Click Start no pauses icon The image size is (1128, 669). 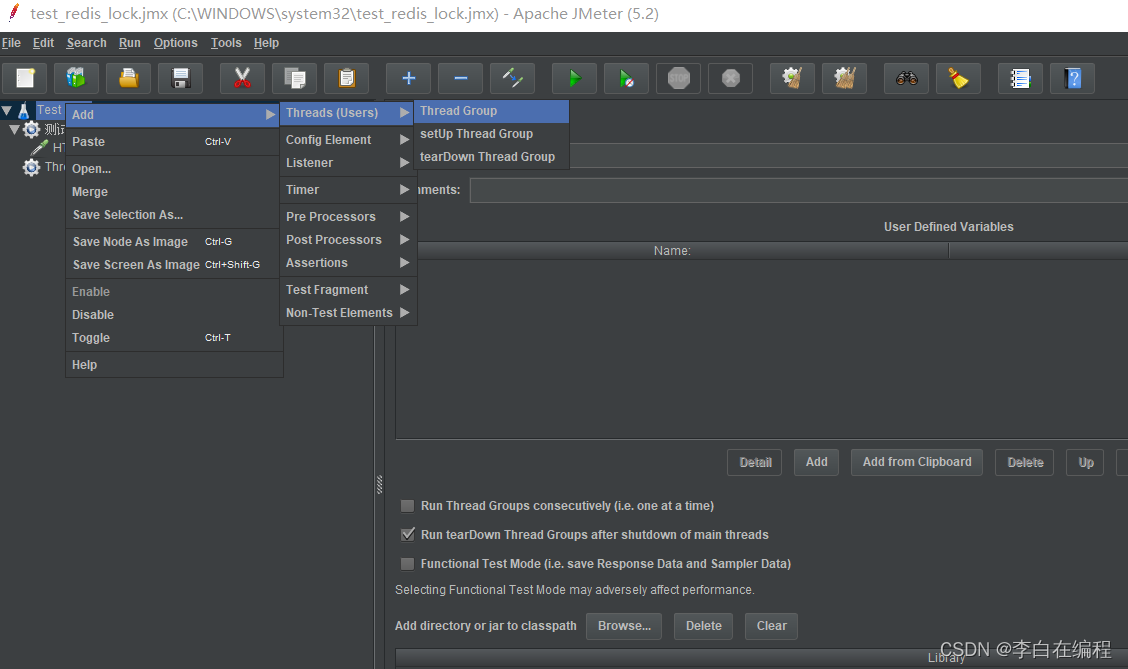[627, 78]
